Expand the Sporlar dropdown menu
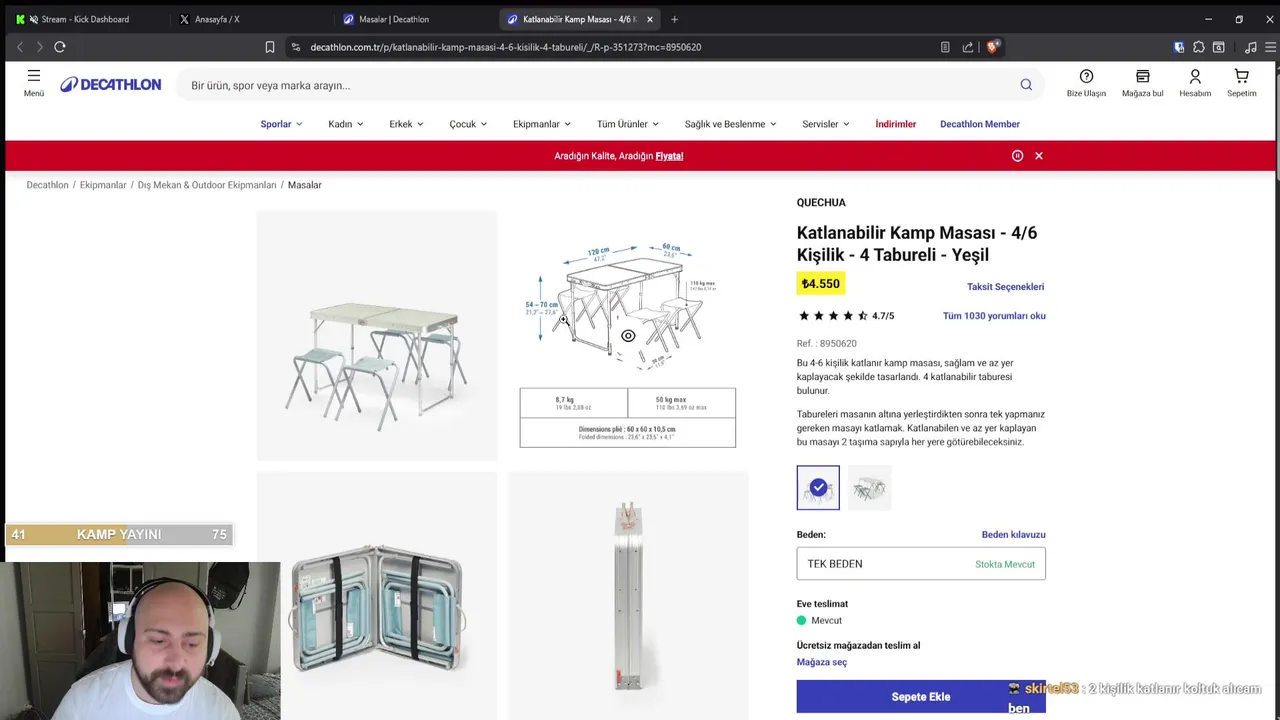Viewport: 1280px width, 720px height. (281, 124)
